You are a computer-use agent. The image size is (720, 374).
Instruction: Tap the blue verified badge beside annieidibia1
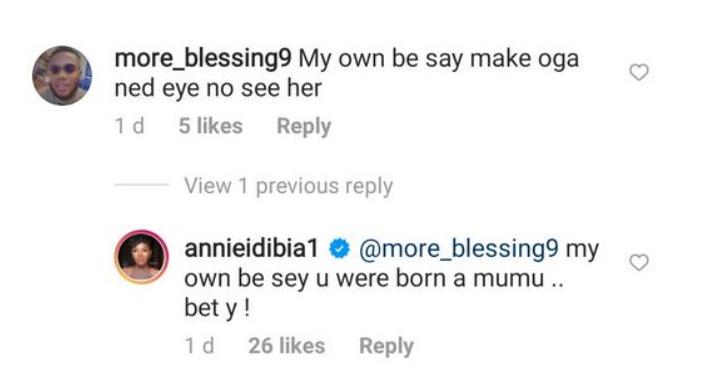[339, 249]
